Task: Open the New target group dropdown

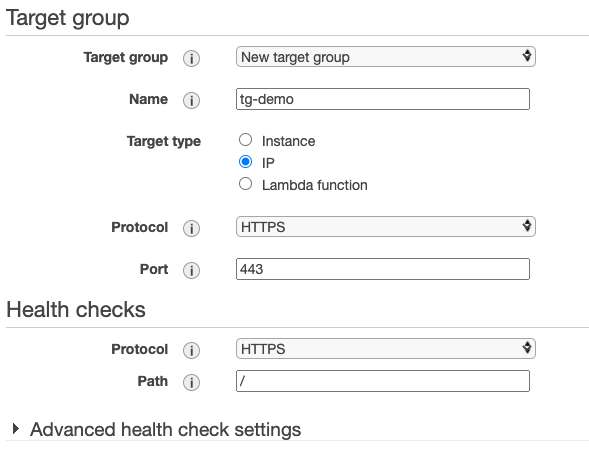Action: 386,57
